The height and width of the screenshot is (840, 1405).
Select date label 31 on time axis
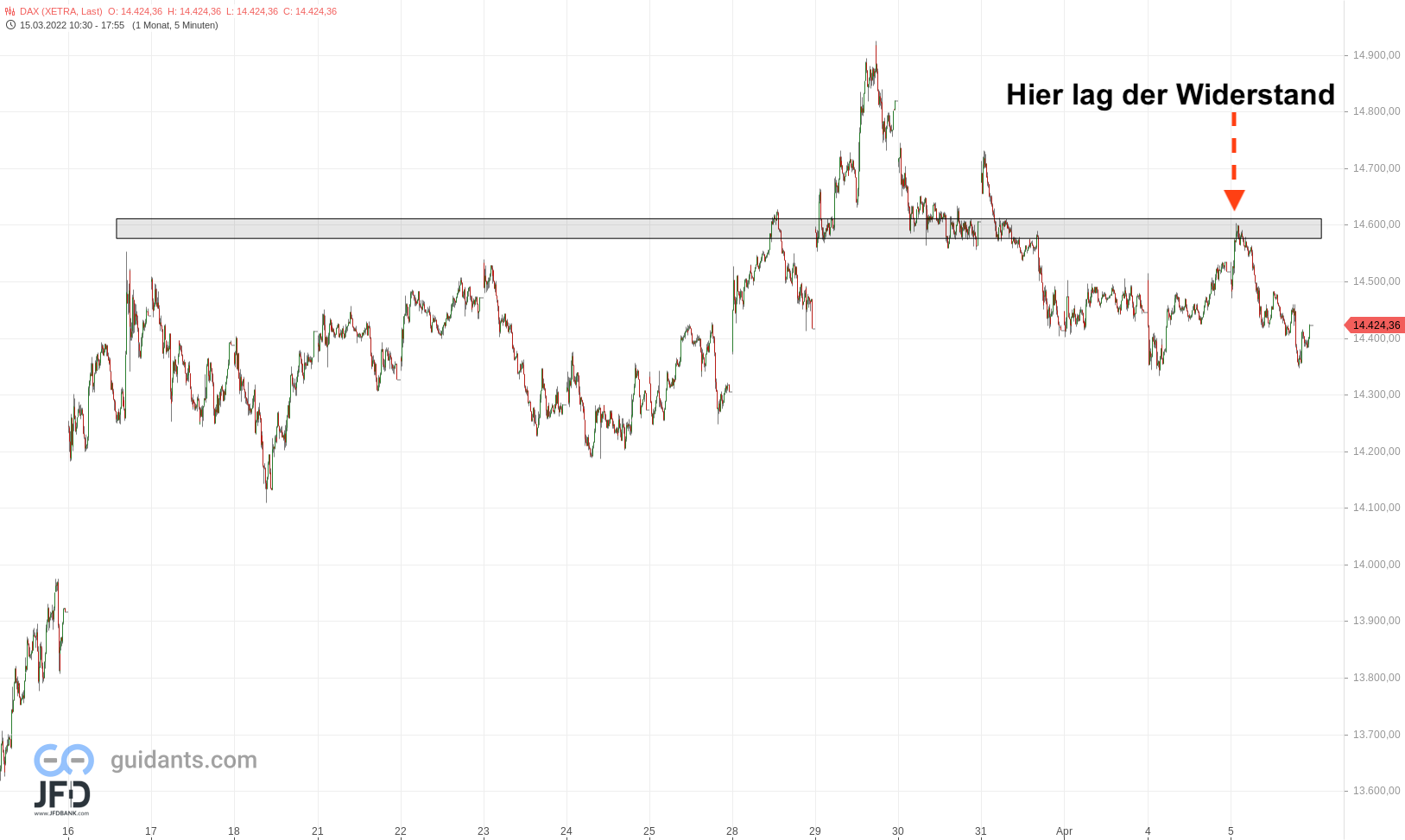(981, 831)
